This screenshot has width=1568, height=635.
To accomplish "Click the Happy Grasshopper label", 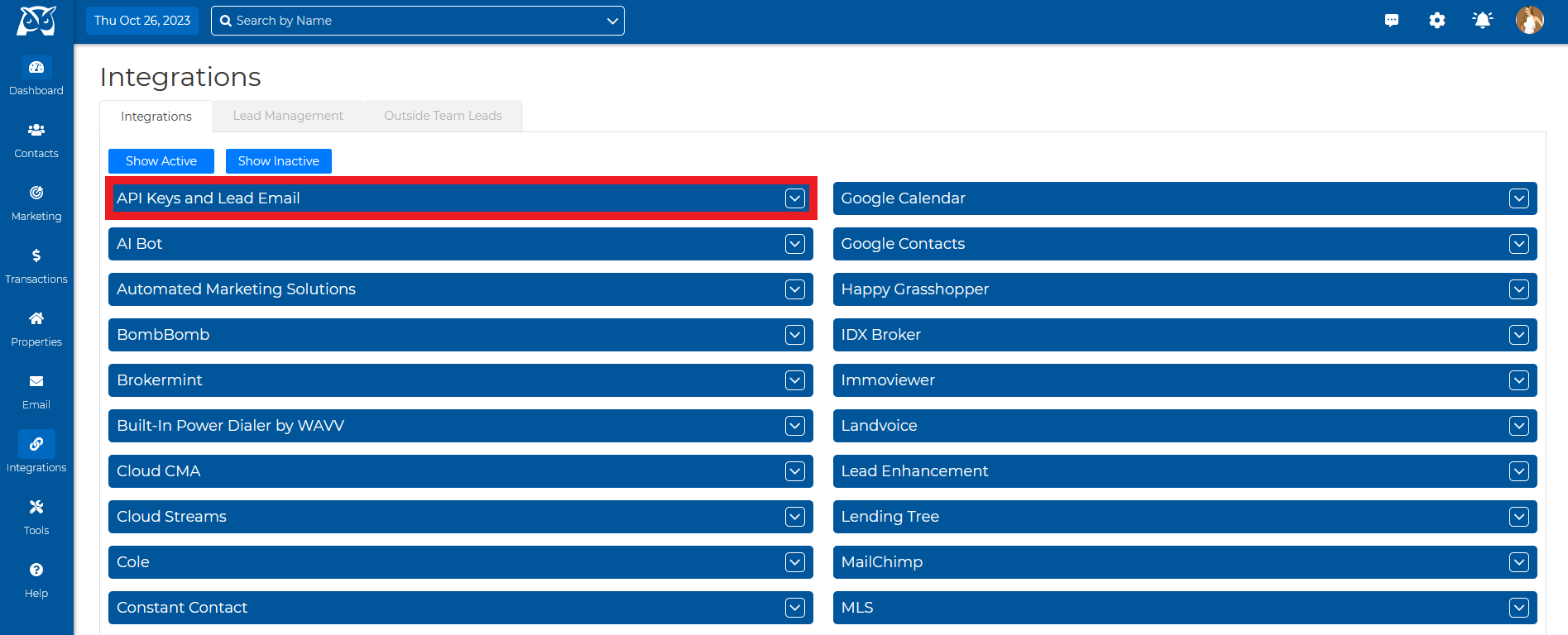I will click(x=915, y=289).
